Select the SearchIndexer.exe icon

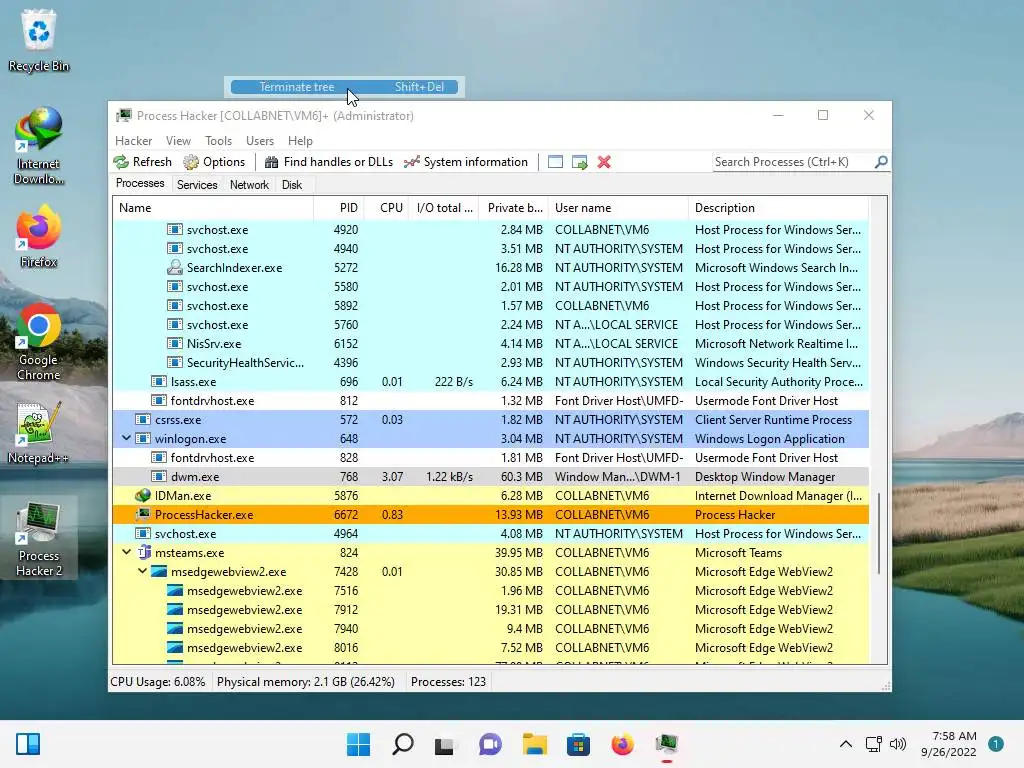(174, 268)
